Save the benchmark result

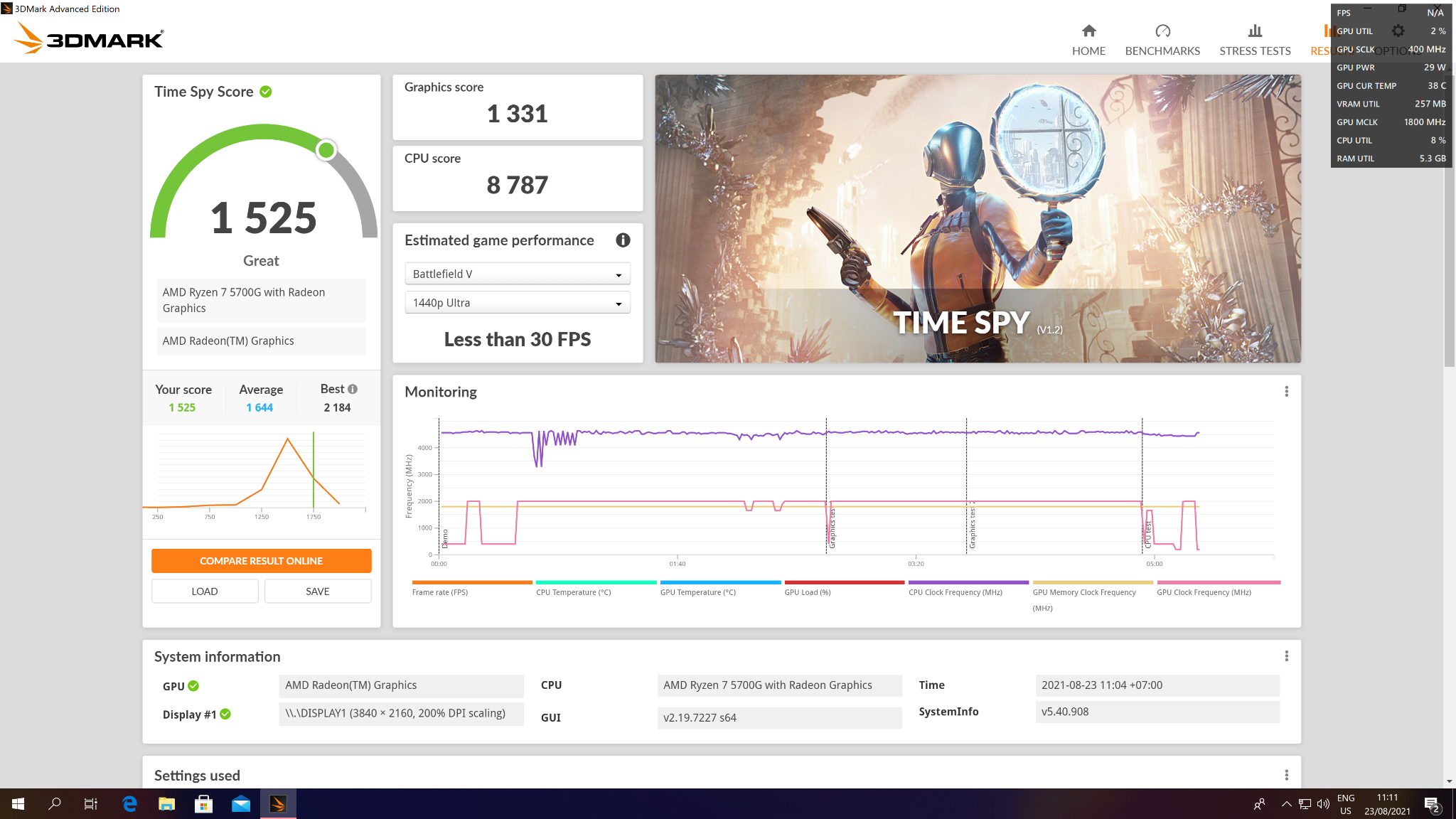[x=317, y=591]
